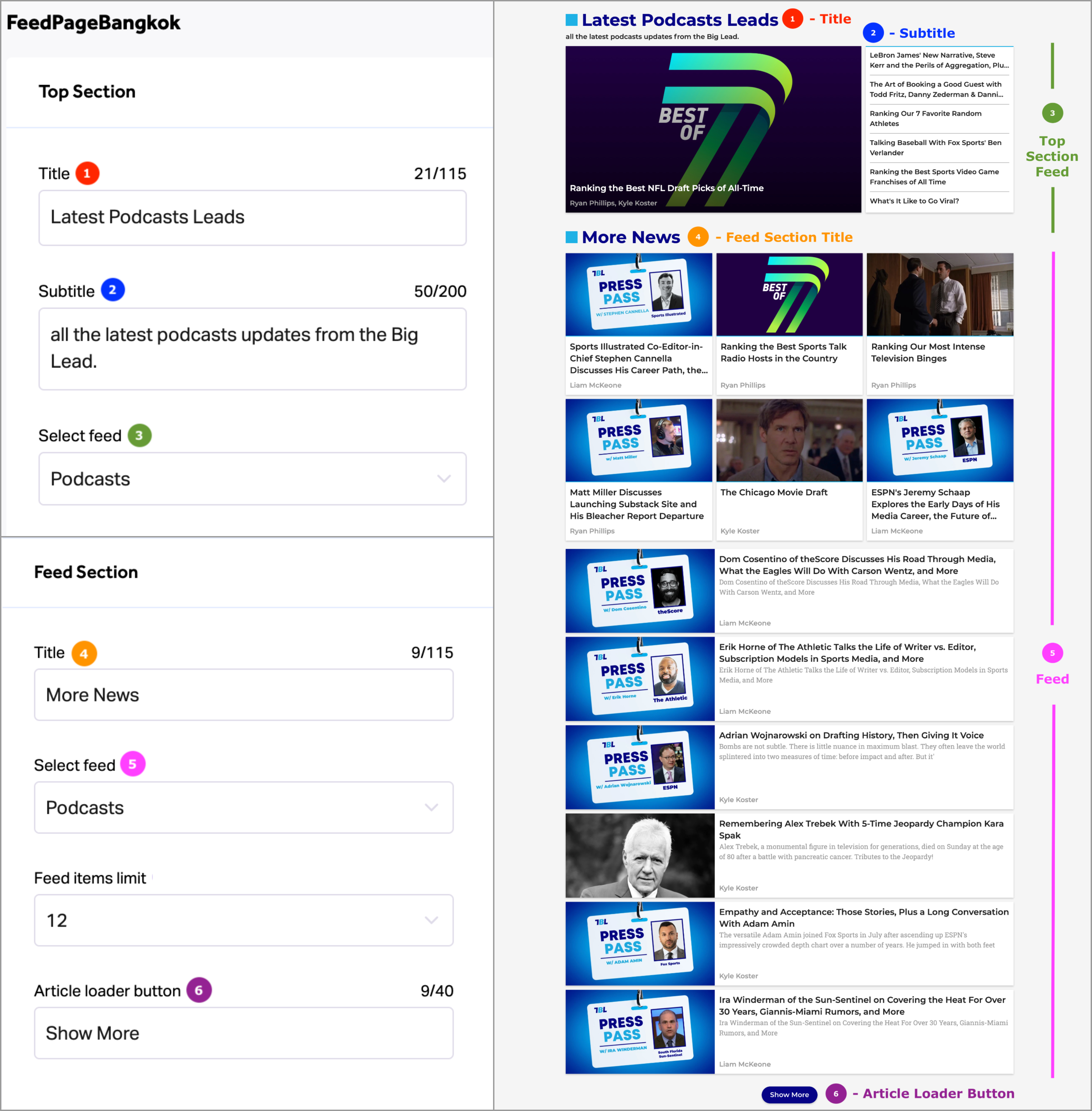
Task: Open 'Remembering Alex Trebek' article headline
Action: pyautogui.click(x=861, y=830)
